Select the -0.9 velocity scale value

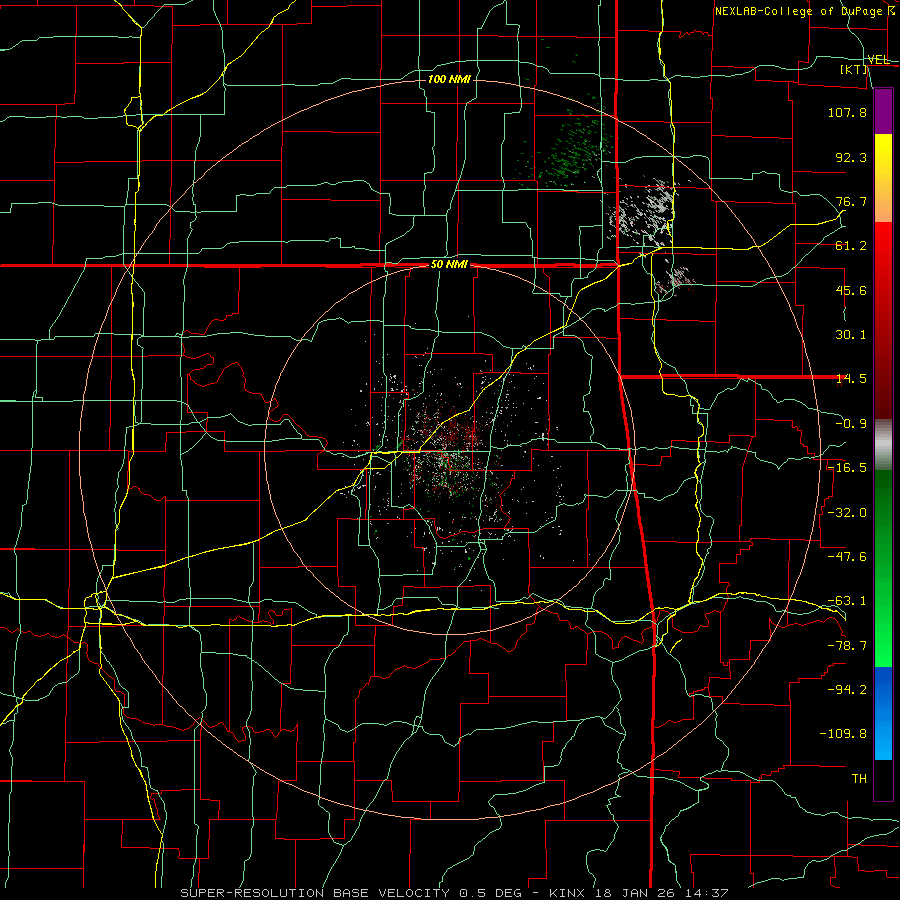click(x=851, y=424)
